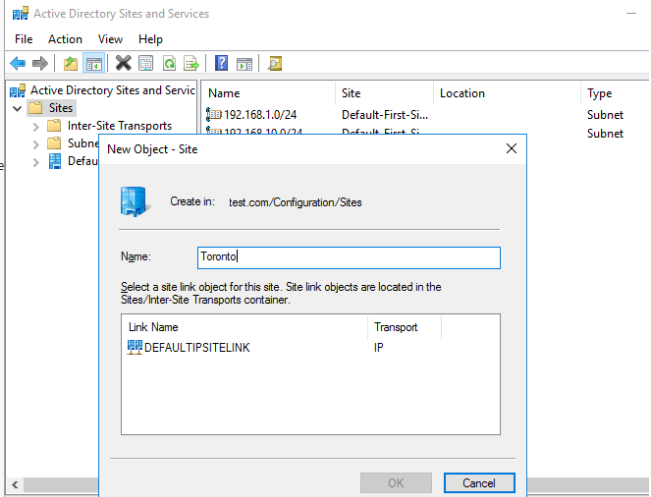
Task: Minimize the Active Directory Sites and Services window
Action: [631, 14]
